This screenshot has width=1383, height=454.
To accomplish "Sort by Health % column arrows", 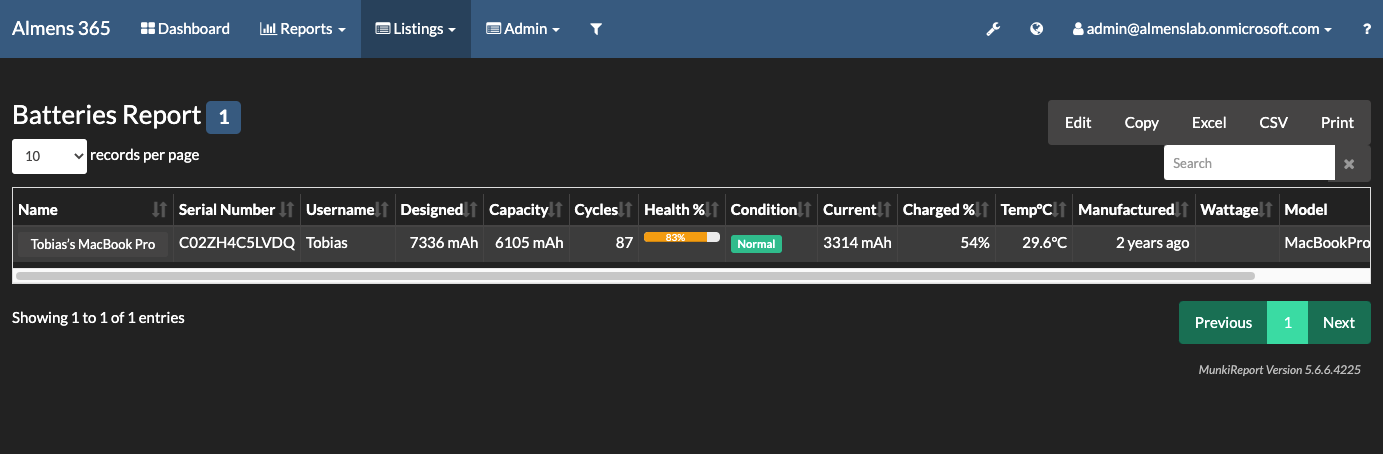I will tap(714, 210).
